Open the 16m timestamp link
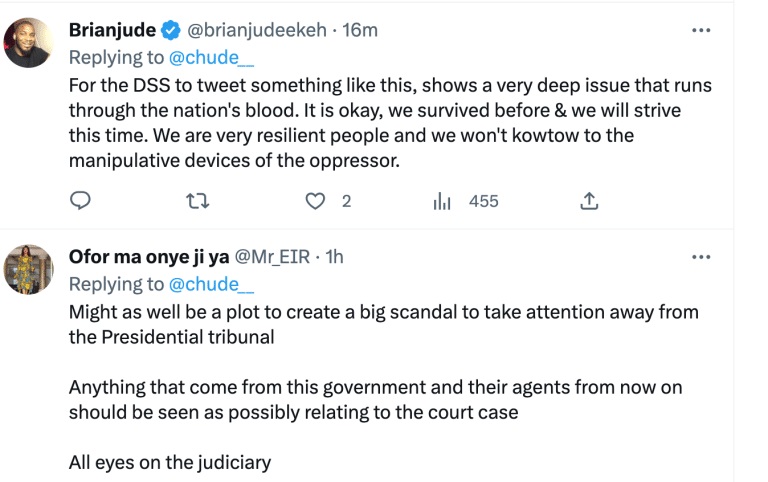The width and height of the screenshot is (768, 482). tap(360, 30)
